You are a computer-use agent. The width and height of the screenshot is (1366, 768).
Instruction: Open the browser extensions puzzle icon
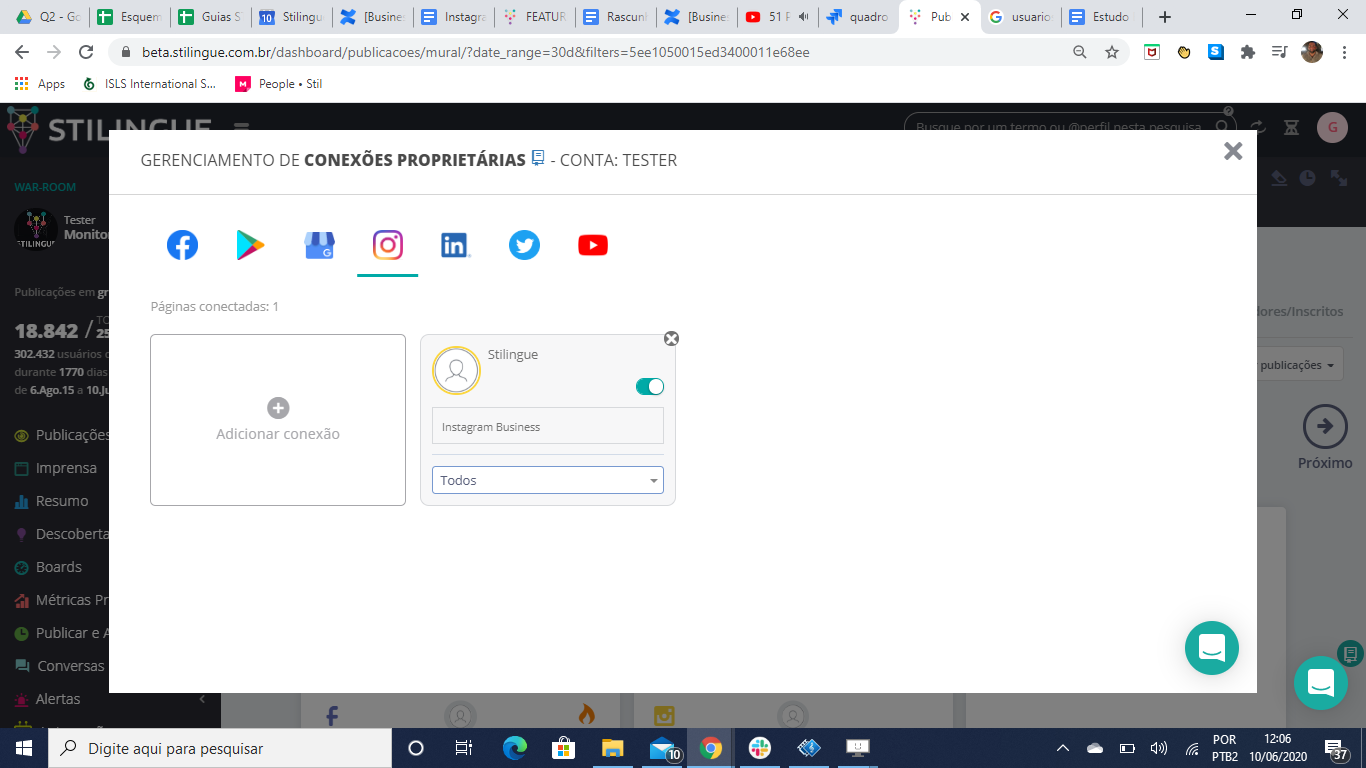point(1247,52)
